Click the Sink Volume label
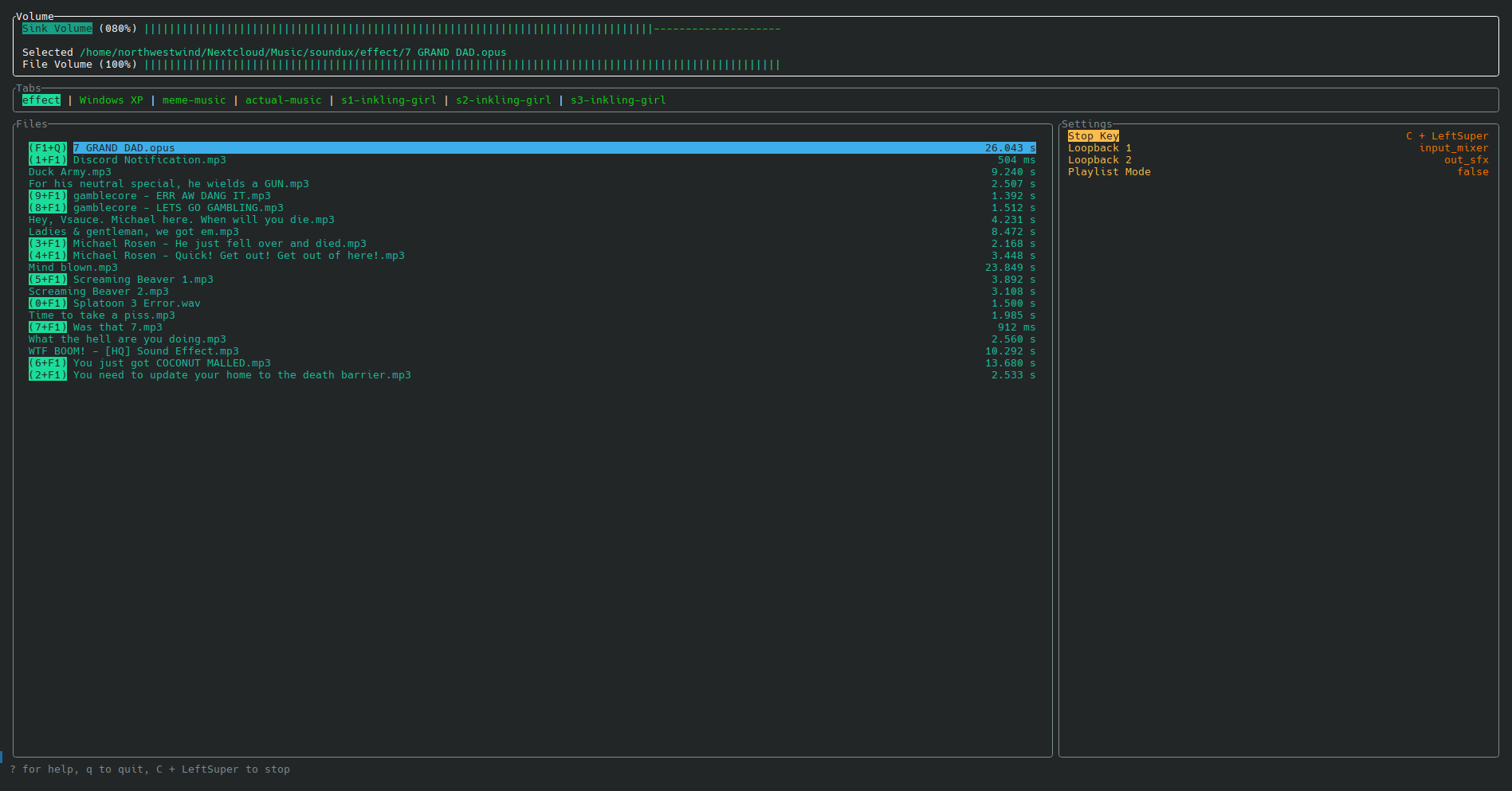Image resolution: width=1512 pixels, height=791 pixels. [x=57, y=29]
